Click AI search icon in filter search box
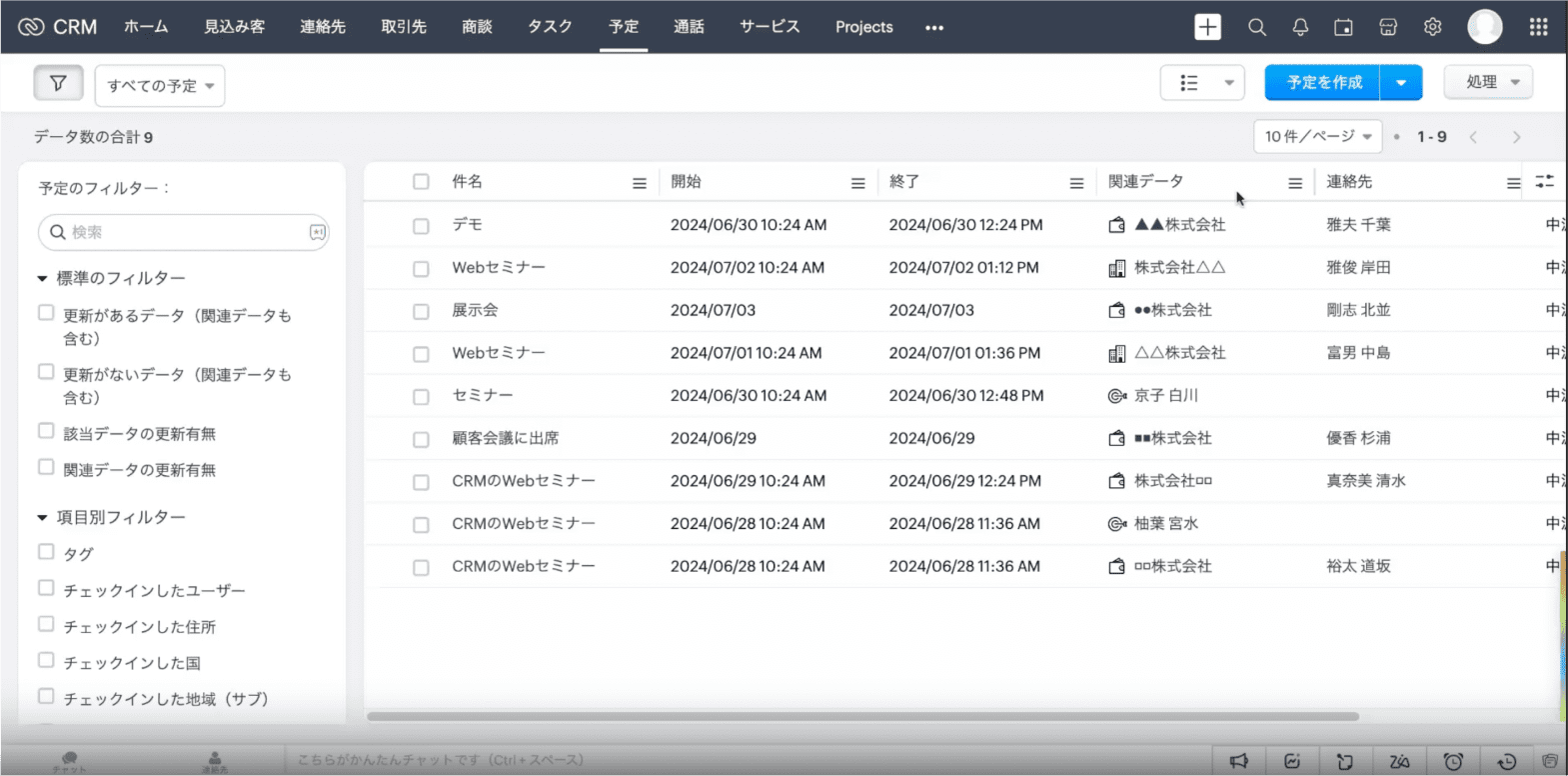Screen dimensions: 1568x776 click(317, 232)
